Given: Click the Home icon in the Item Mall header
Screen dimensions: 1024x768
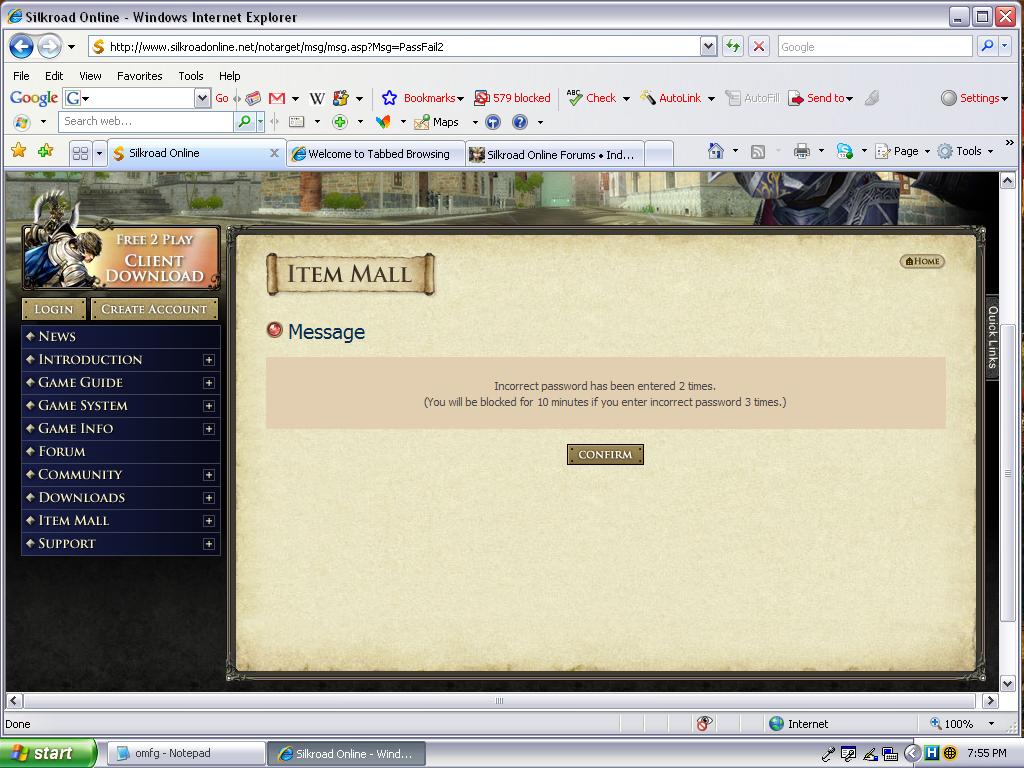Looking at the screenshot, I should click(x=920, y=261).
